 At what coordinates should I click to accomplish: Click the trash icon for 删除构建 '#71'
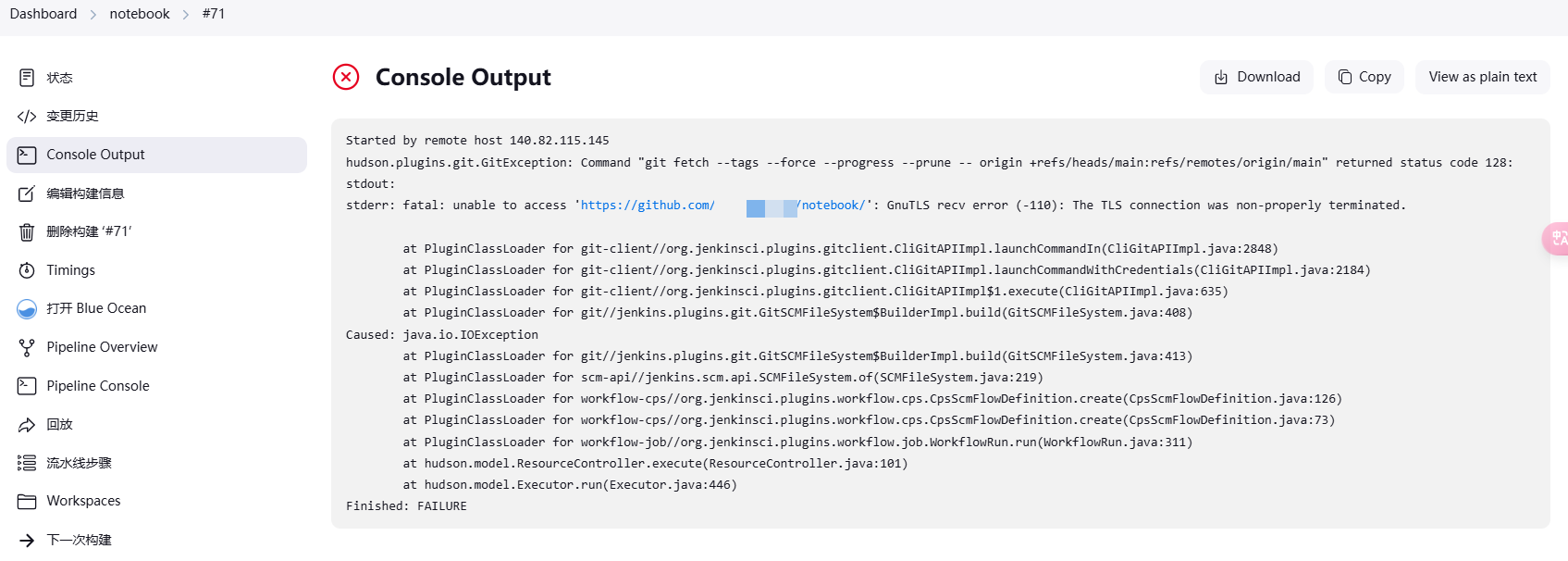[x=27, y=232]
